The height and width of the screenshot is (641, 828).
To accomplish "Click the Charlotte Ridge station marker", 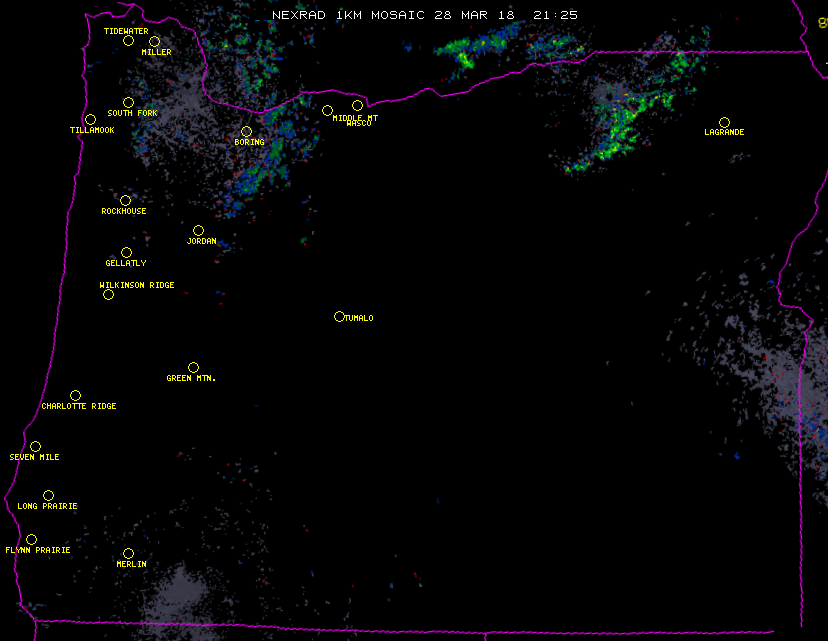I will 76,396.
